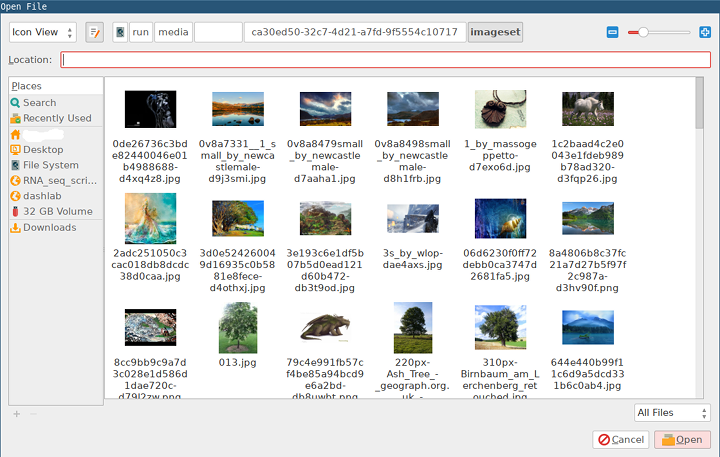Open Desktop in Places sidebar
The width and height of the screenshot is (720, 457).
click(x=56, y=150)
